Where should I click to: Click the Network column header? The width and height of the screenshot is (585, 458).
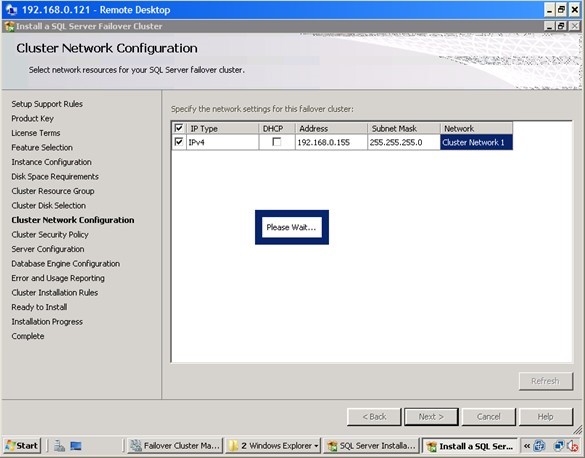coord(476,128)
